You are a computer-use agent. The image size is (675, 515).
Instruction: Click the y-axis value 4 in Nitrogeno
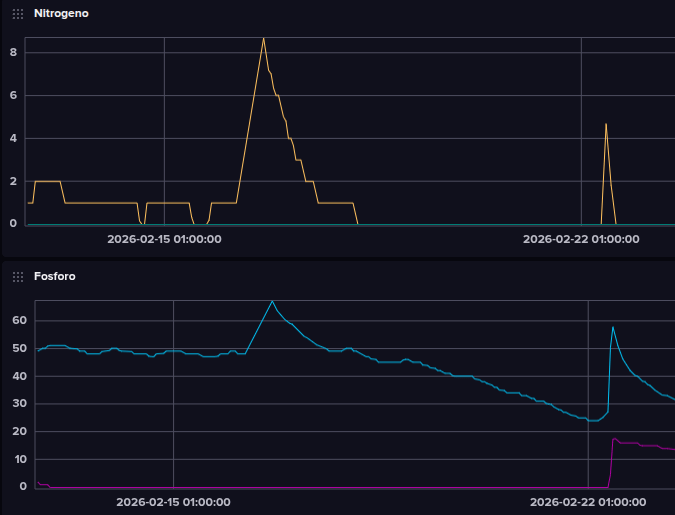pyautogui.click(x=13, y=138)
